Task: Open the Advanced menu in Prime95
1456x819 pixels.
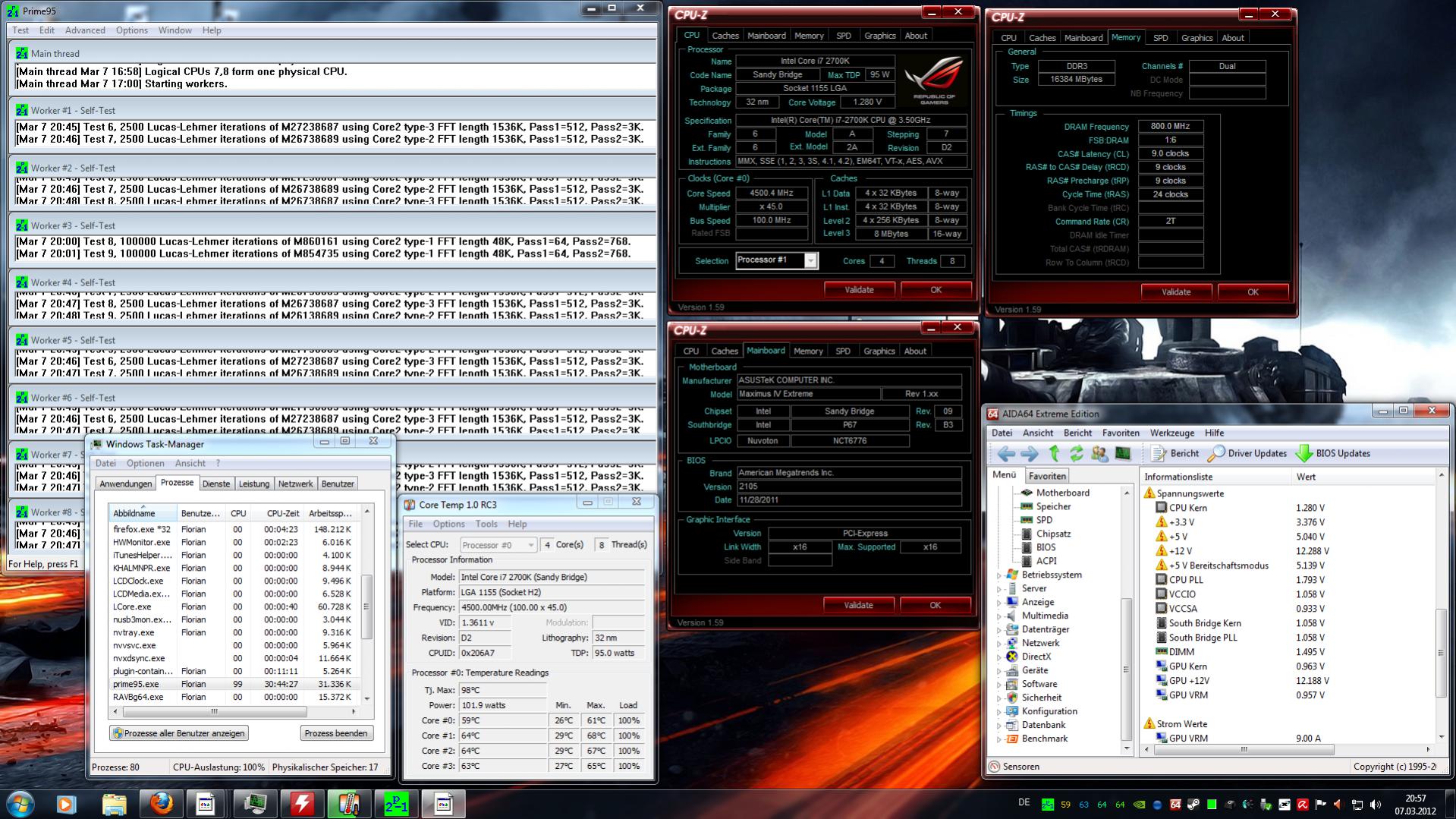Action: pyautogui.click(x=85, y=30)
